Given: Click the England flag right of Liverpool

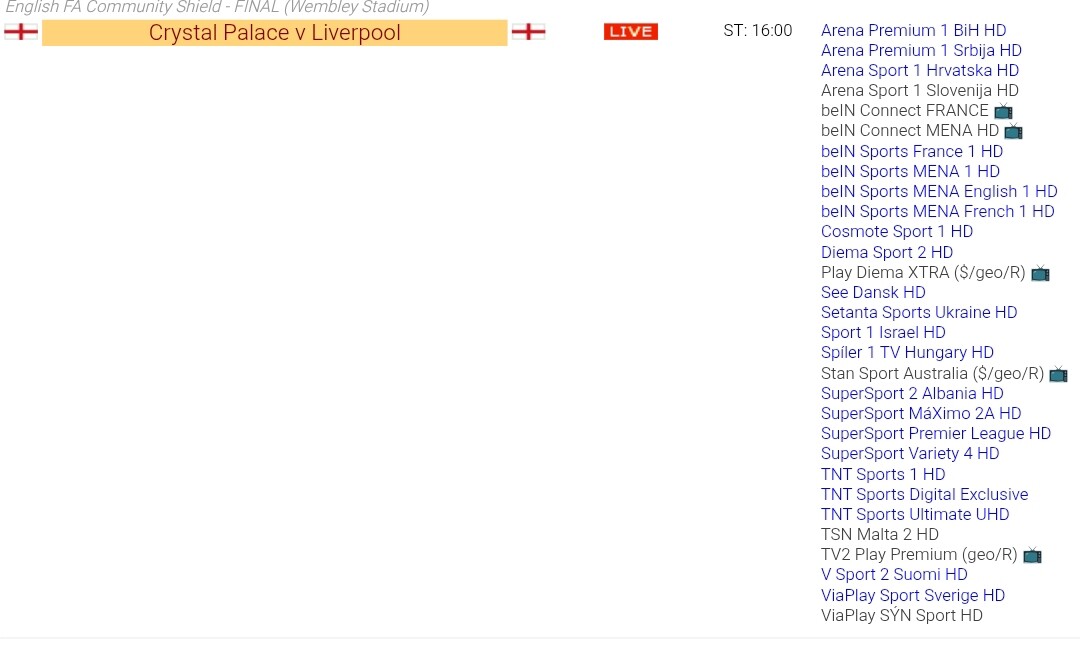Looking at the screenshot, I should click(528, 32).
